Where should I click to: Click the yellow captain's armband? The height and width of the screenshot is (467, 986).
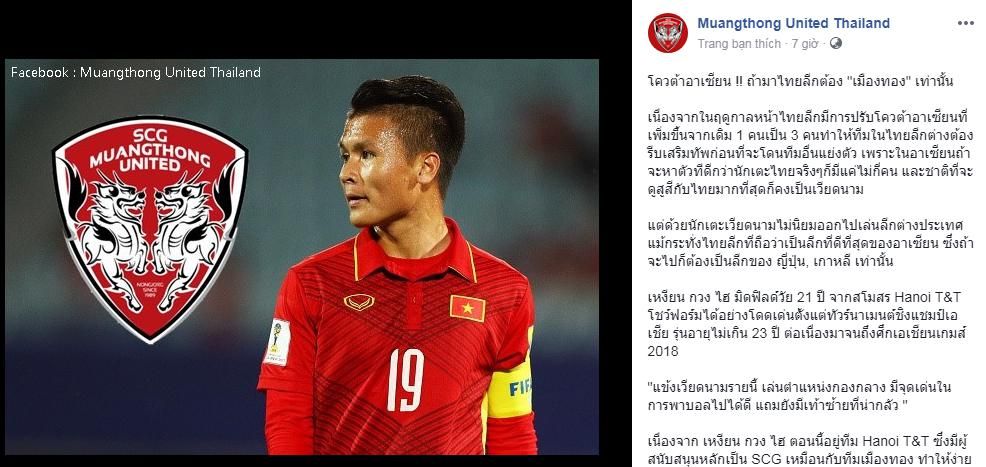pyautogui.click(x=510, y=385)
